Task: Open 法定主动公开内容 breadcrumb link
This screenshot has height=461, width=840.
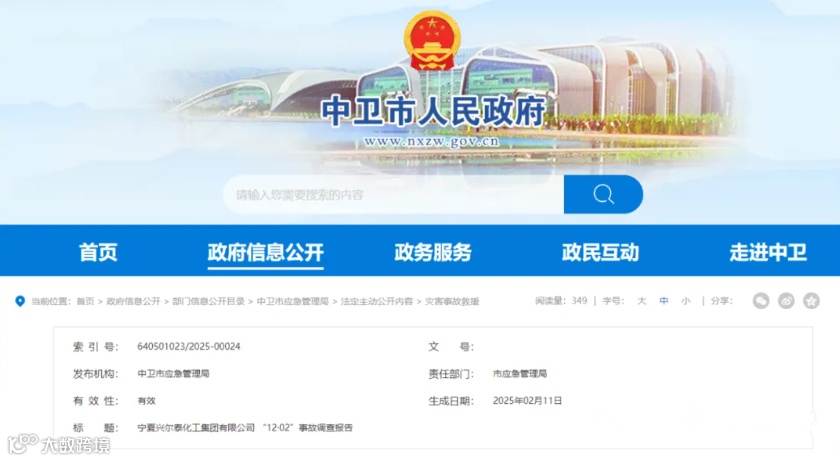Action: point(377,301)
